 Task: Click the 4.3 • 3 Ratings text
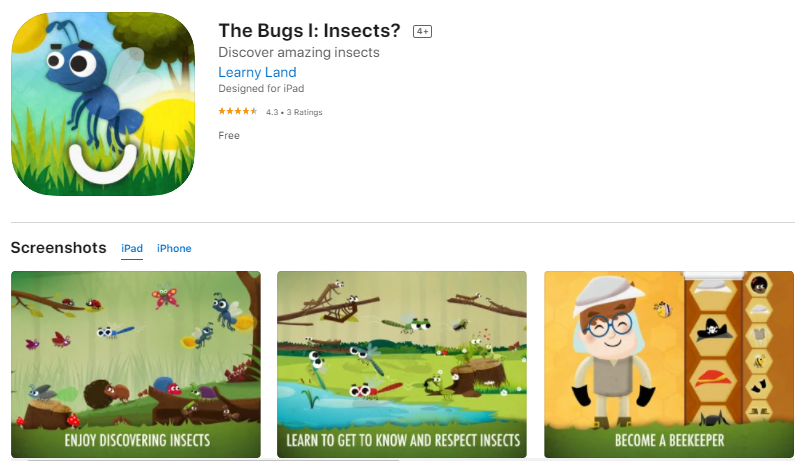pyautogui.click(x=294, y=112)
